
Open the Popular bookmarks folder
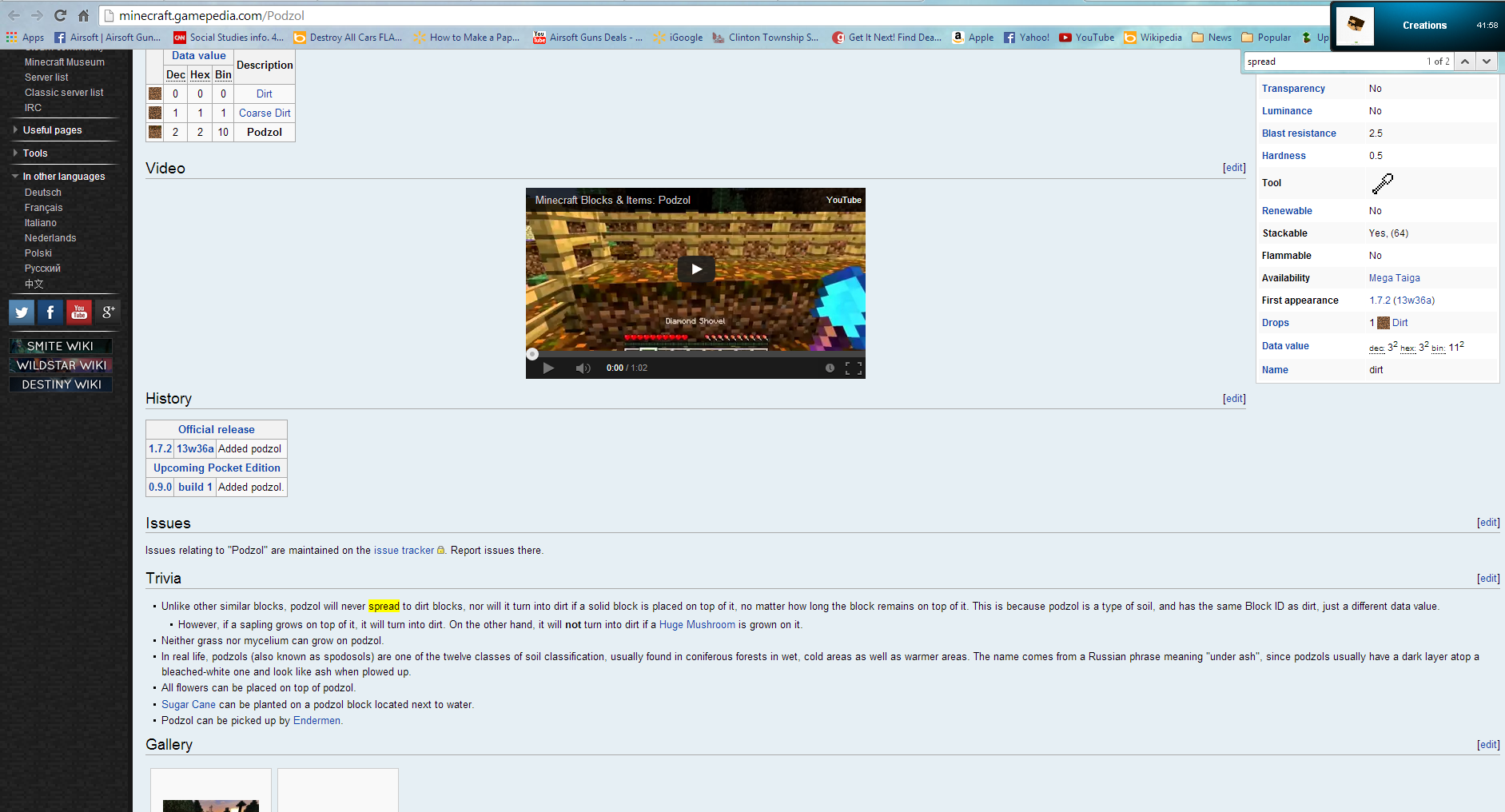(x=1266, y=38)
